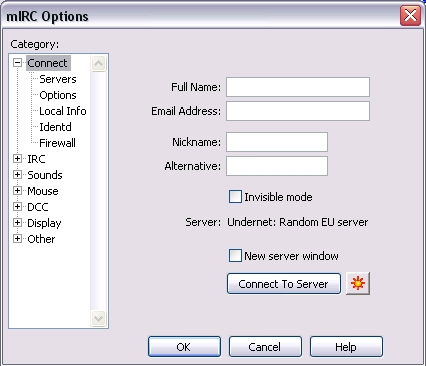The height and width of the screenshot is (366, 426).
Task: Click the Connect To Server button
Action: (x=284, y=284)
